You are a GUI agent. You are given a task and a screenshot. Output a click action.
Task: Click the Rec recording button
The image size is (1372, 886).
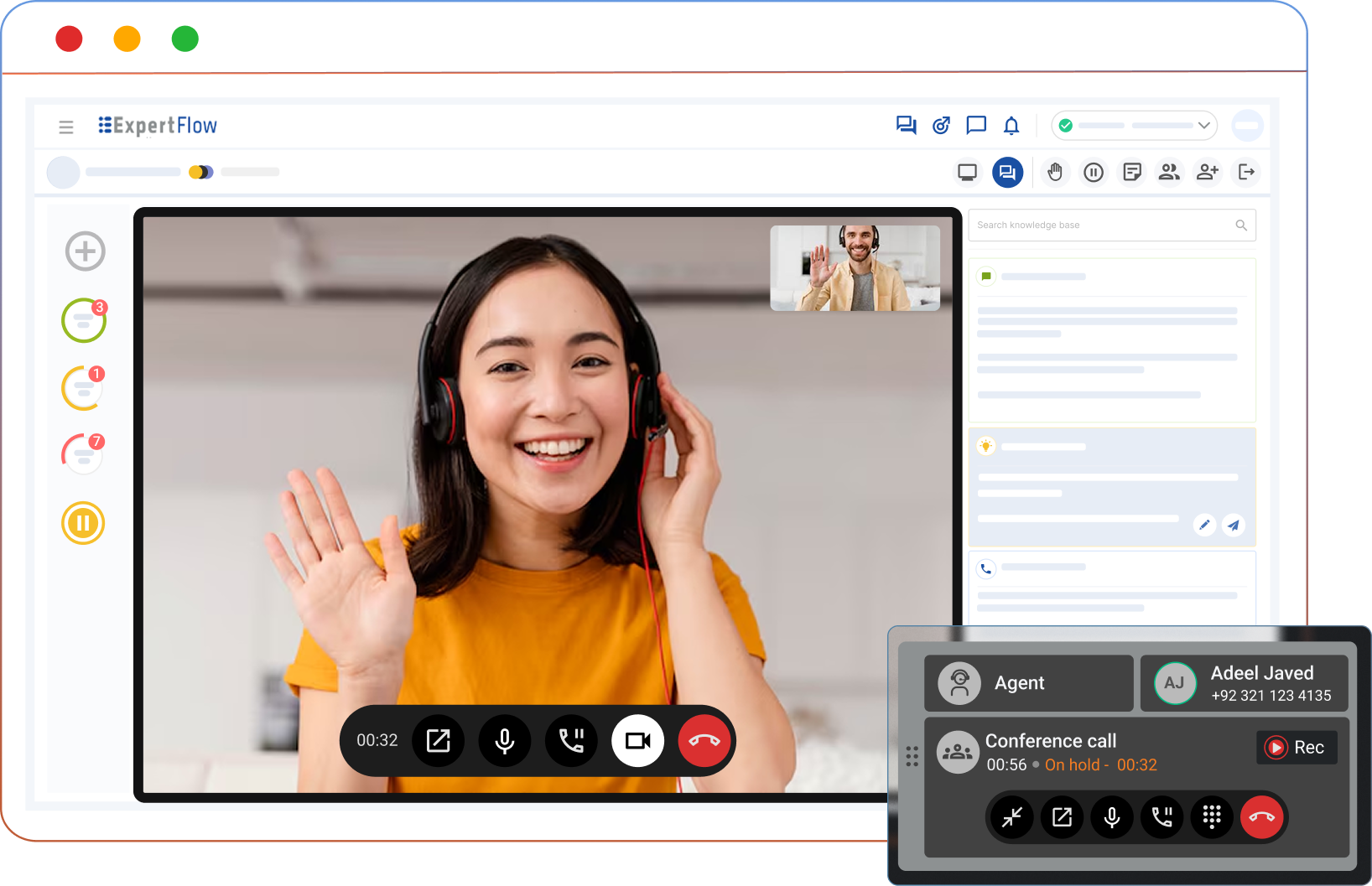coord(1297,748)
